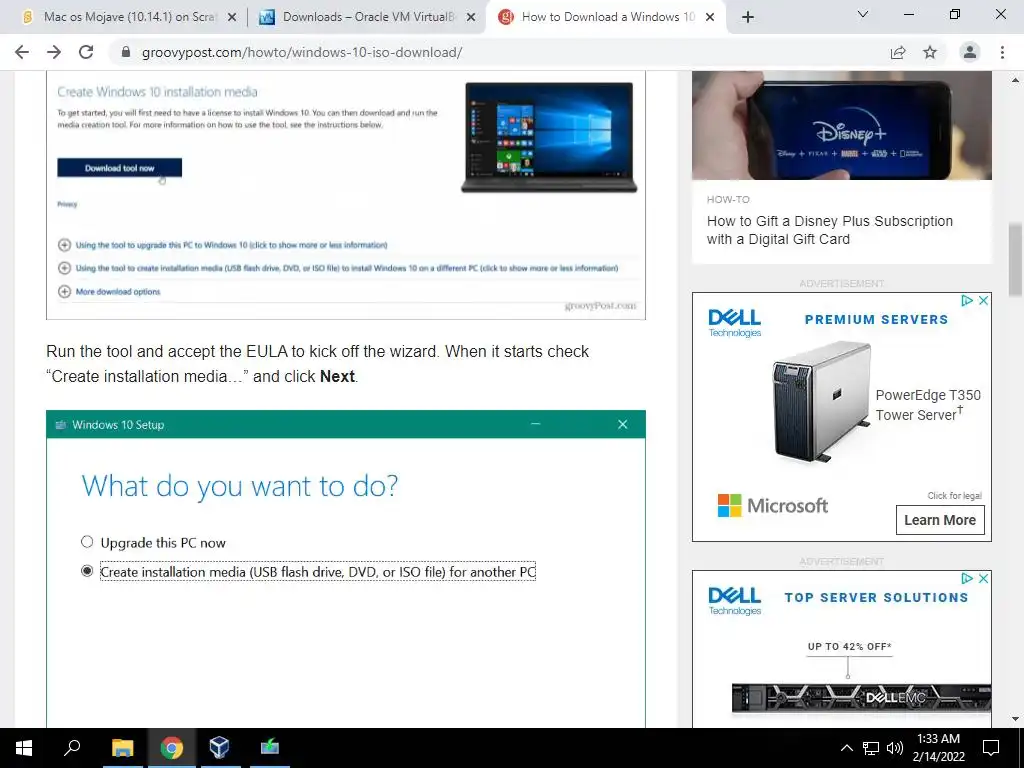This screenshot has width=1024, height=768.
Task: Close the How to Download Windows 10 tab
Action: point(711,18)
